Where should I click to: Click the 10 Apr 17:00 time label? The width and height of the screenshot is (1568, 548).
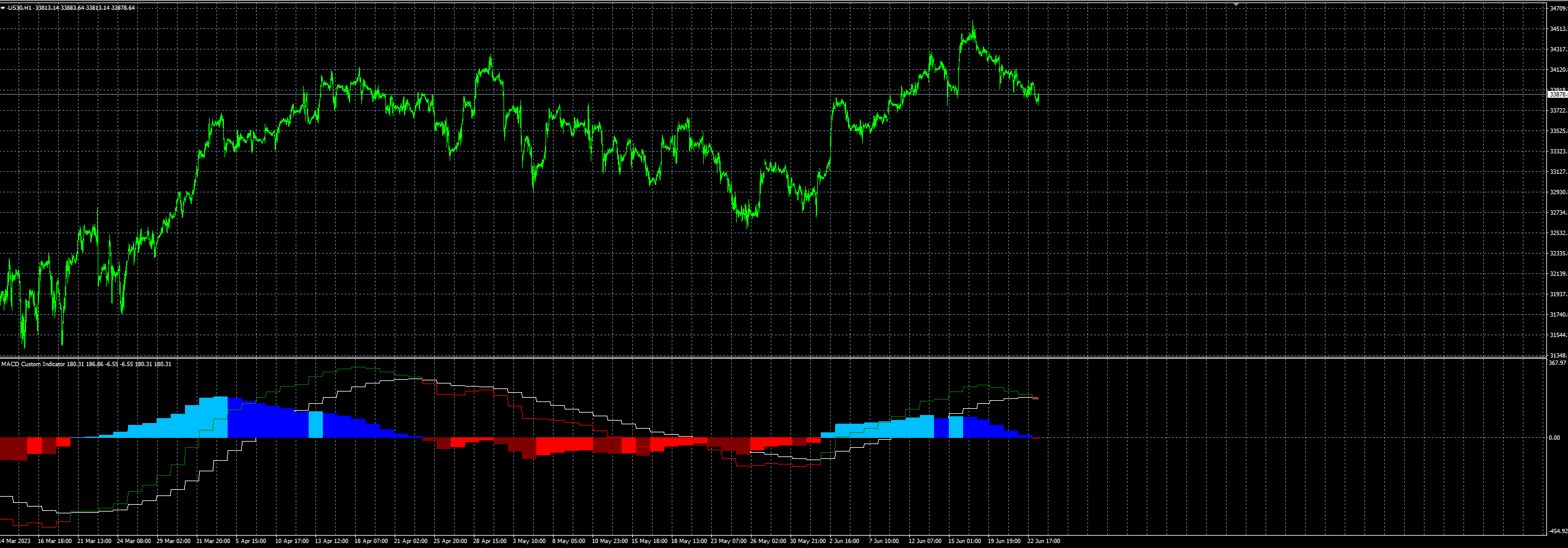click(292, 541)
